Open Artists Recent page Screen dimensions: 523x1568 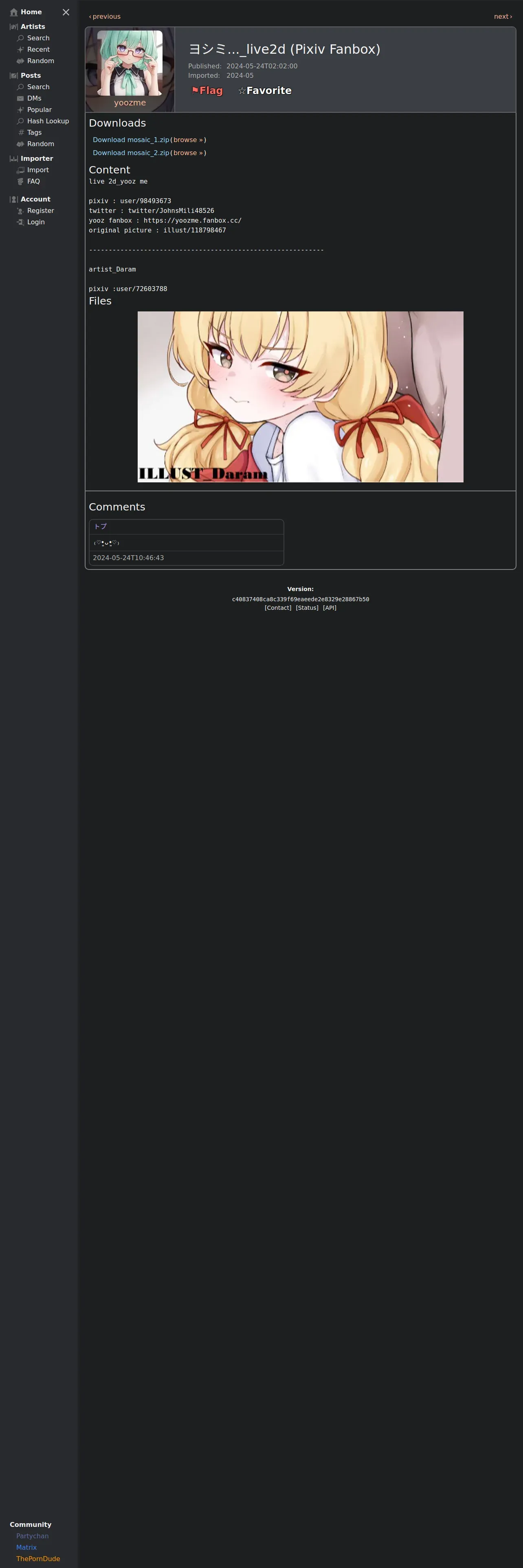38,50
